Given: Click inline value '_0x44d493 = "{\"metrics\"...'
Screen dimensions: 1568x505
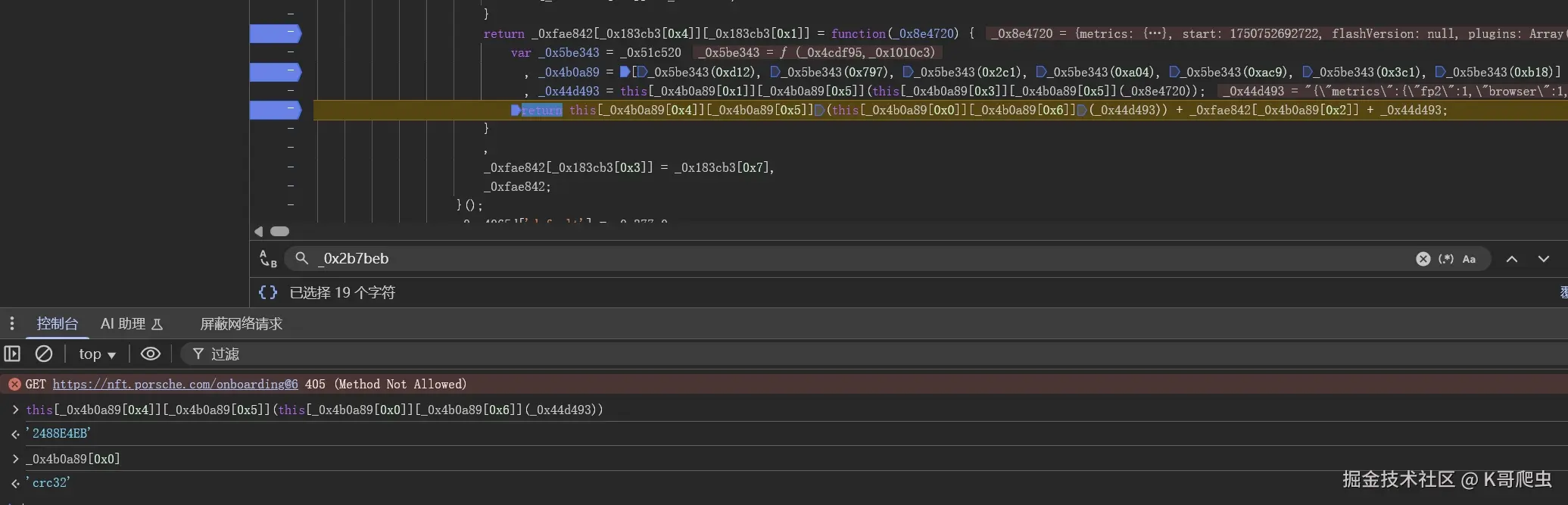Looking at the screenshot, I should coord(1393,91).
